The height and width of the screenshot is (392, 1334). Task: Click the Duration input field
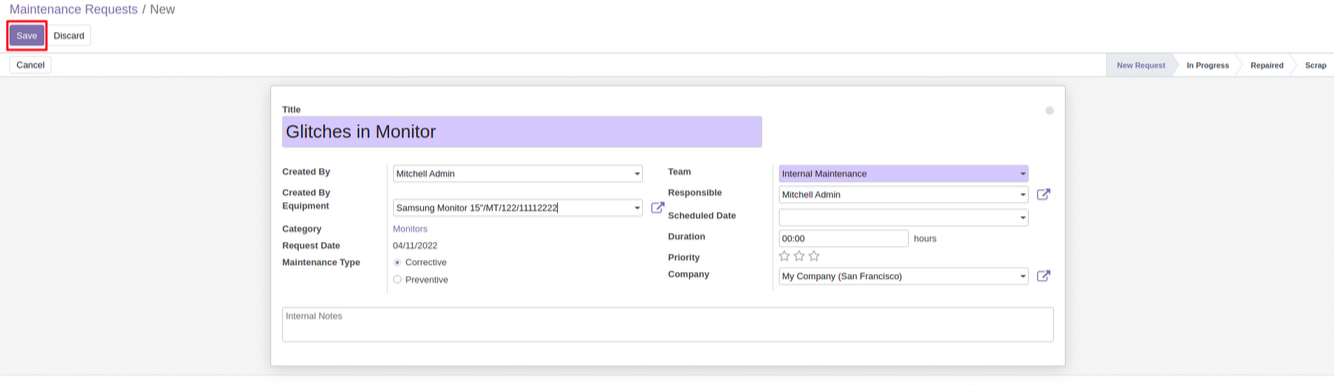tap(844, 239)
